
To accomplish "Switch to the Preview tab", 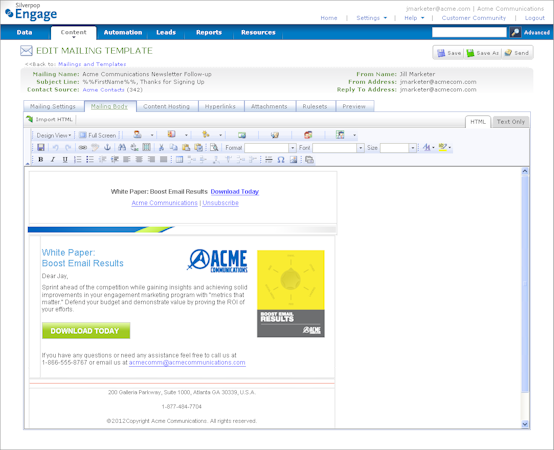I will point(354,106).
